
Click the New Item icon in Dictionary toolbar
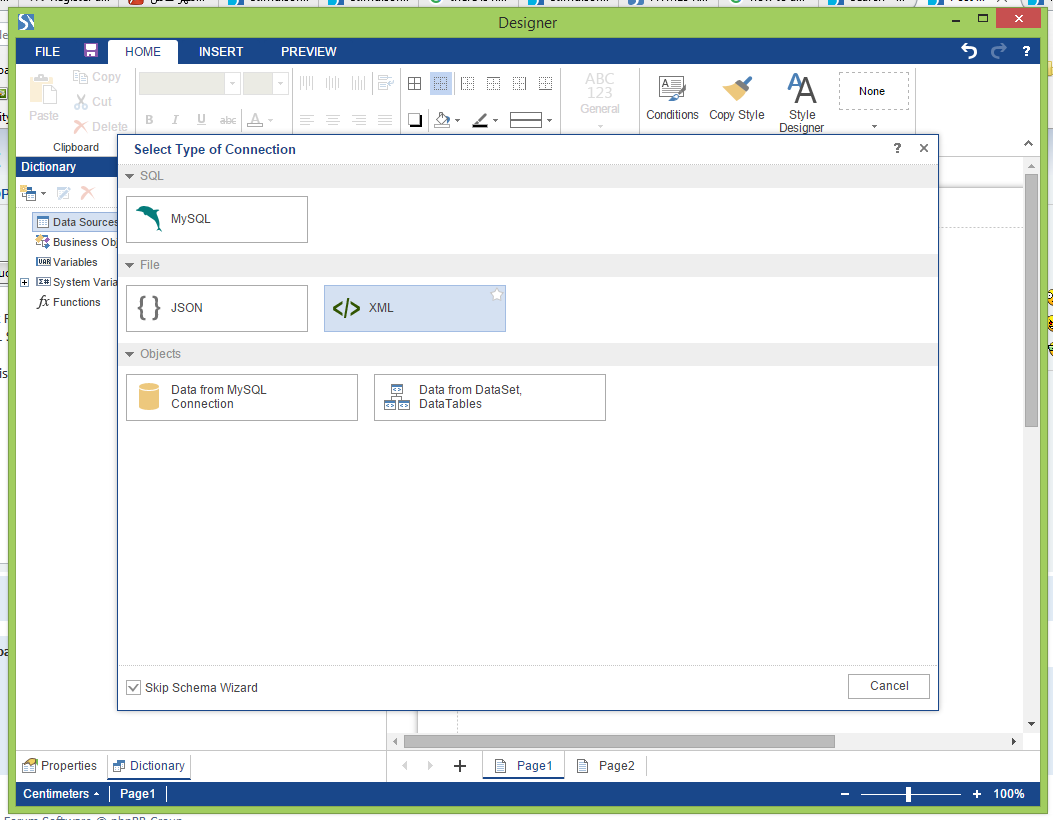[28, 193]
